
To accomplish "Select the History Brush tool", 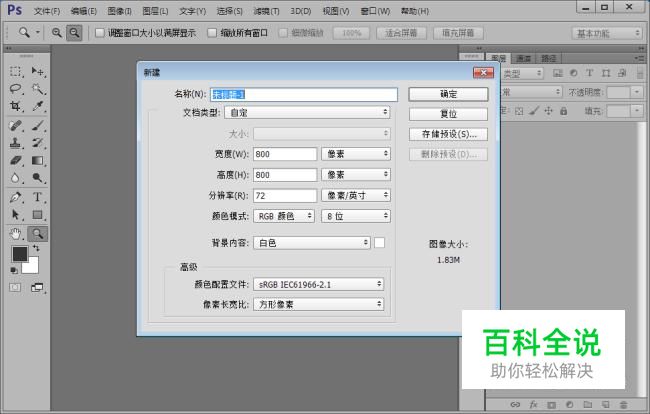I will tap(38, 143).
